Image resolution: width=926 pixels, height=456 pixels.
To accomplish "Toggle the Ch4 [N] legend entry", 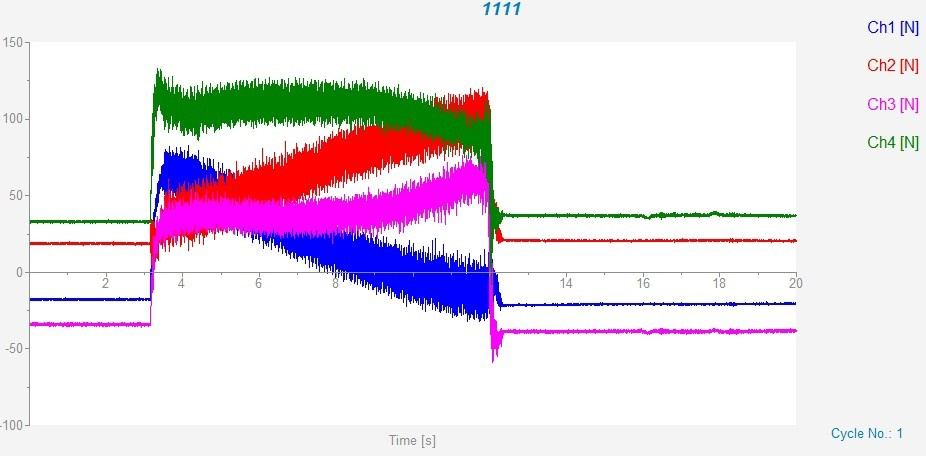I will [892, 142].
